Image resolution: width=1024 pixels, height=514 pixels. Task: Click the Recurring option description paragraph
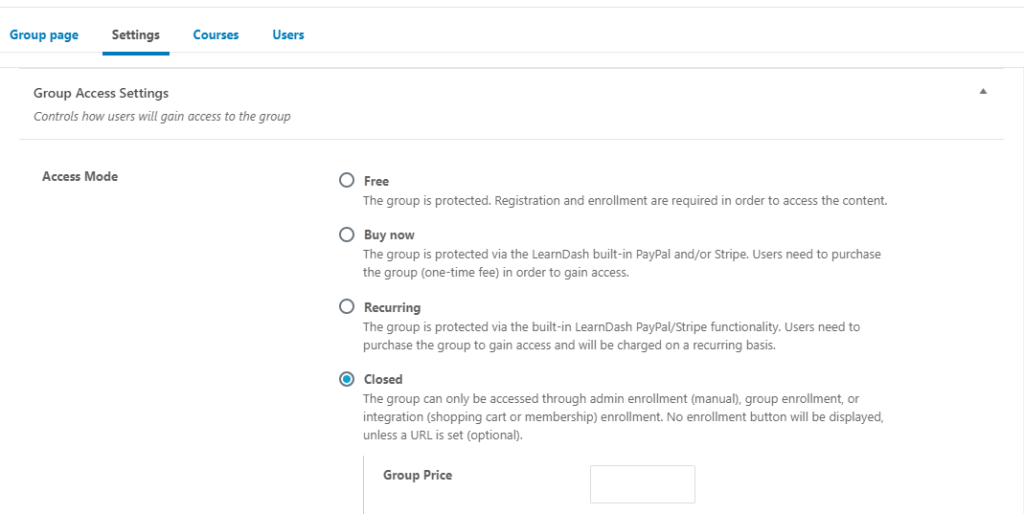coord(611,336)
